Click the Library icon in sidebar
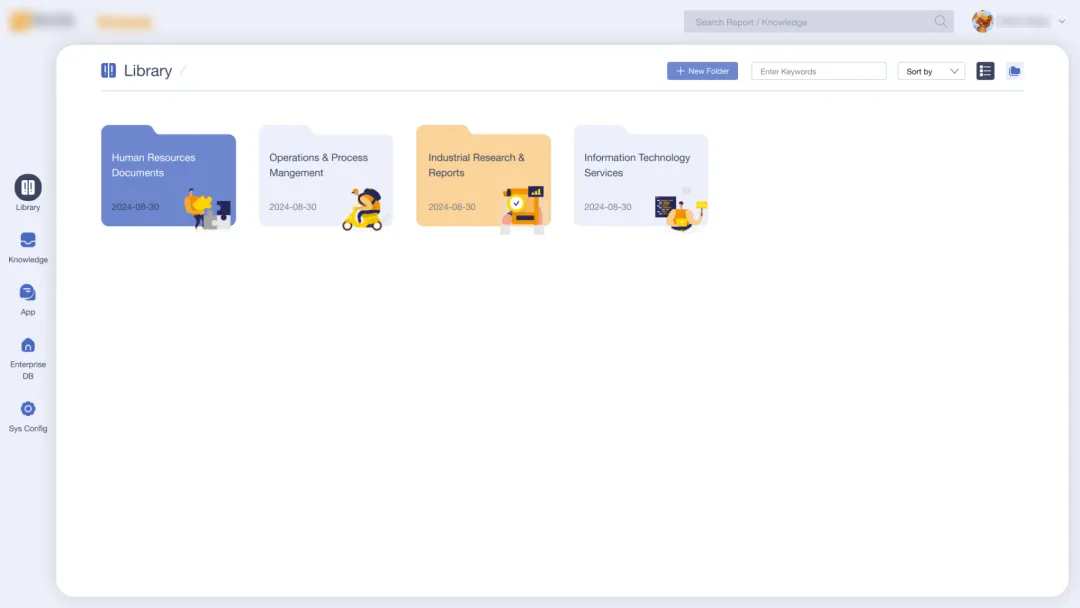1080x608 pixels. pyautogui.click(x=28, y=187)
